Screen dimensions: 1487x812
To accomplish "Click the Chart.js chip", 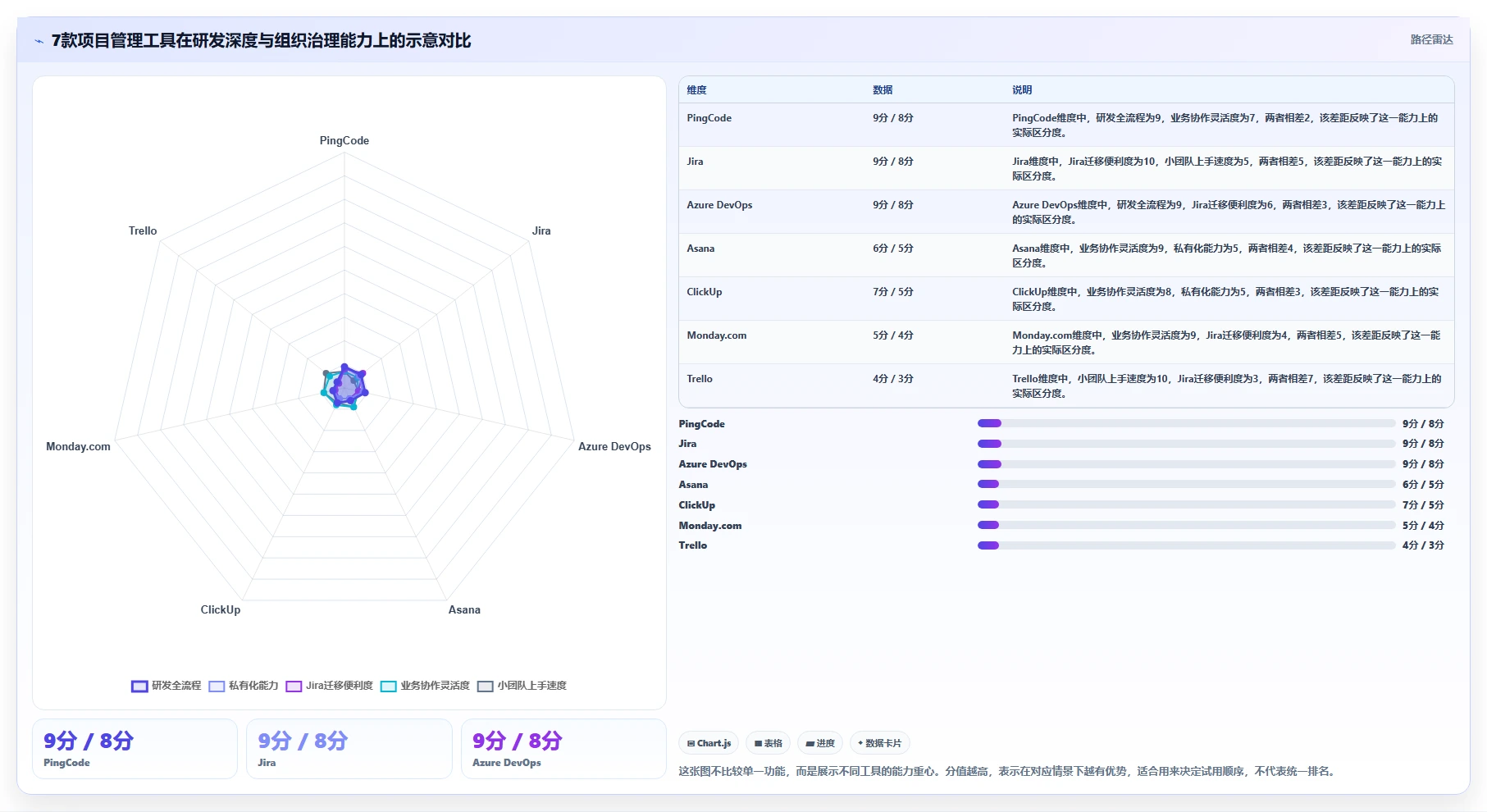I will 709,743.
